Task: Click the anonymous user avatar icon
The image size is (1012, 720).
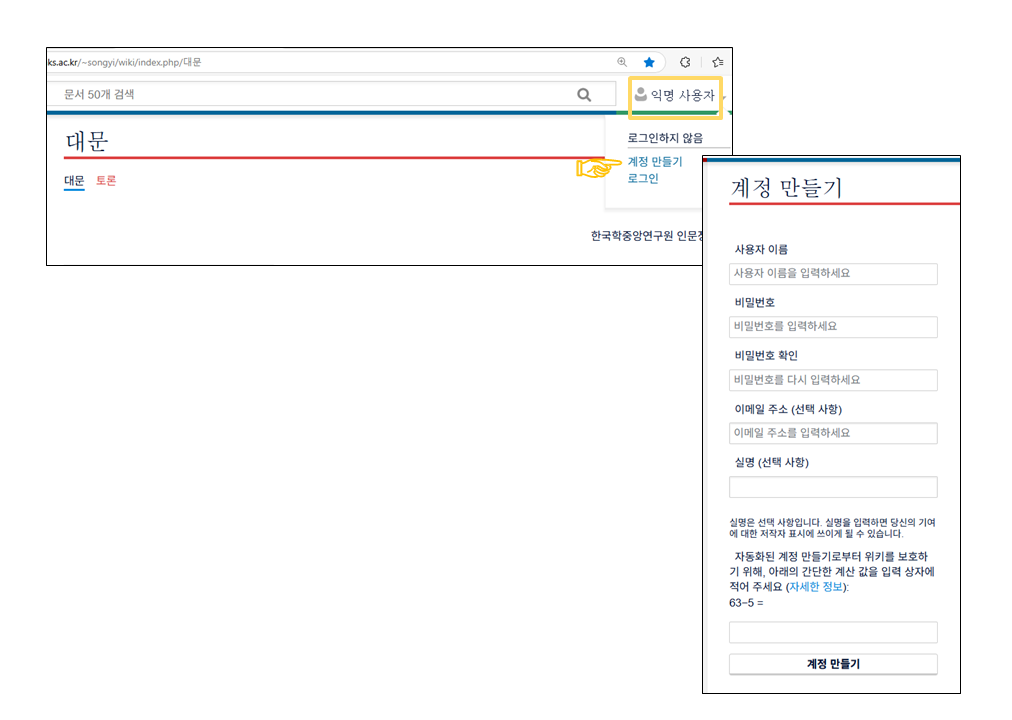Action: pos(641,95)
